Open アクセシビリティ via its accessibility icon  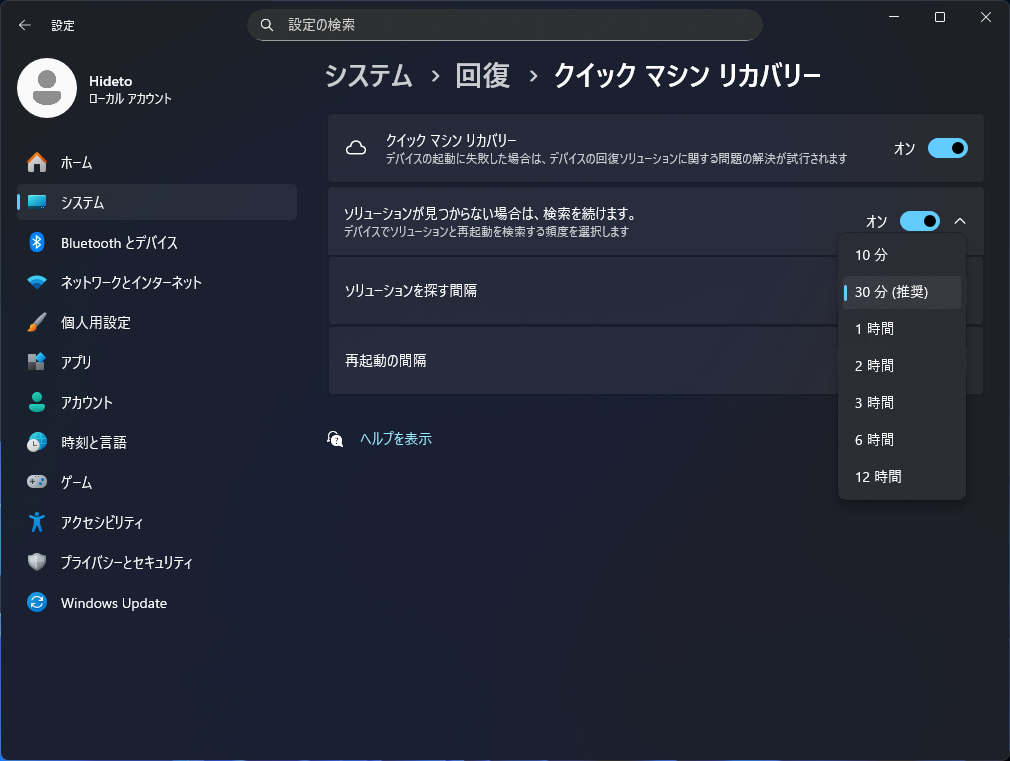tap(38, 522)
